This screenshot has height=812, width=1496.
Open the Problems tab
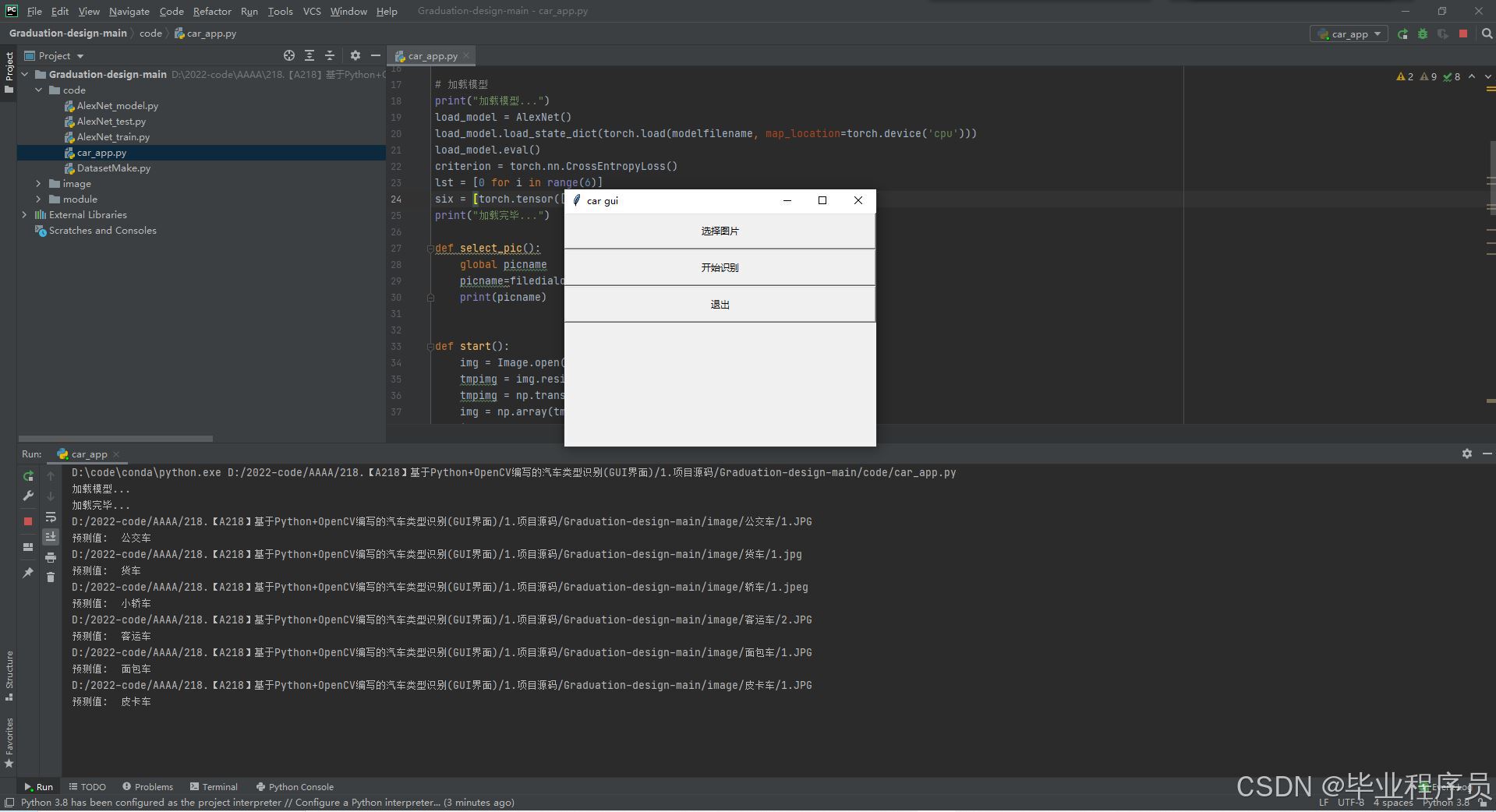[x=147, y=787]
